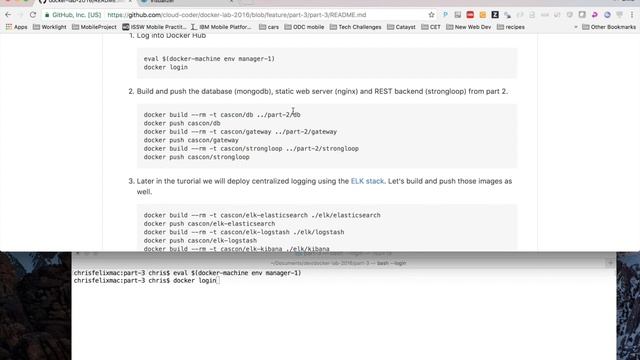Click 'docker build cascon/elk-logstash' code line

click(244, 232)
